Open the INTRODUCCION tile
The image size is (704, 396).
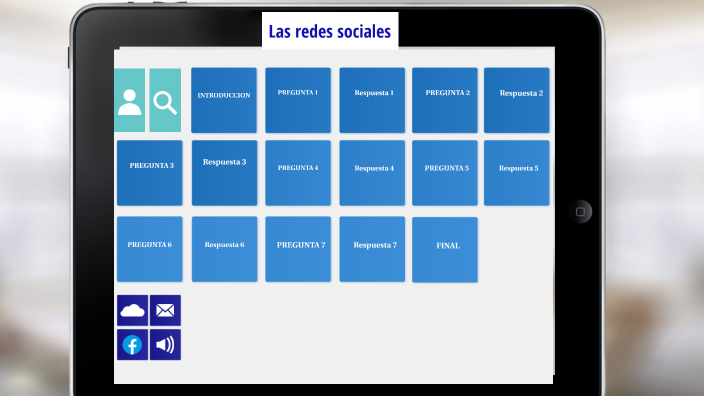(224, 100)
